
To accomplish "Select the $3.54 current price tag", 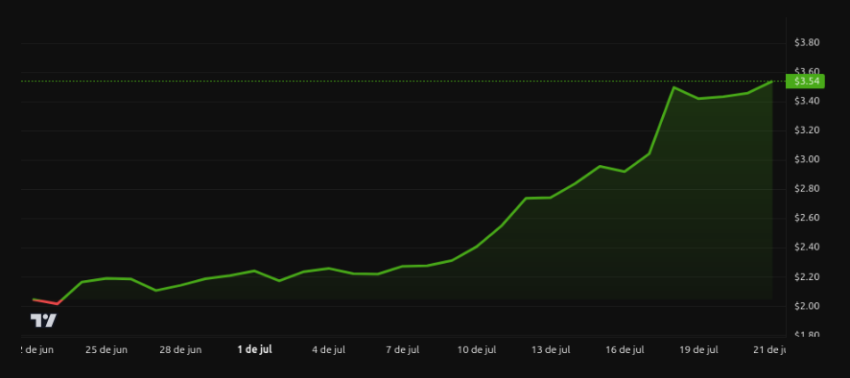I will coord(805,81).
